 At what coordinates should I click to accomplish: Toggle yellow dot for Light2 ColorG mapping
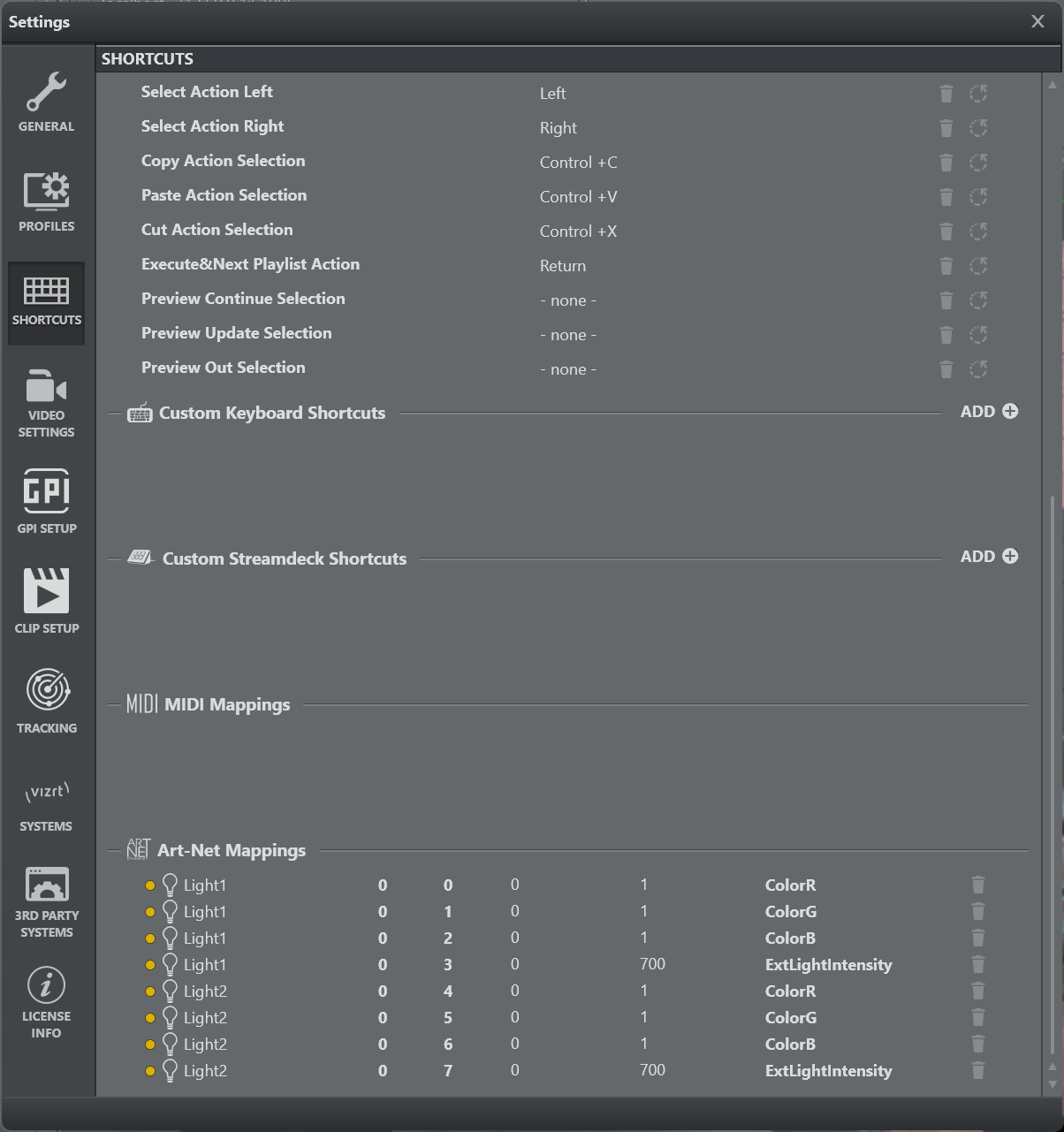(150, 1018)
